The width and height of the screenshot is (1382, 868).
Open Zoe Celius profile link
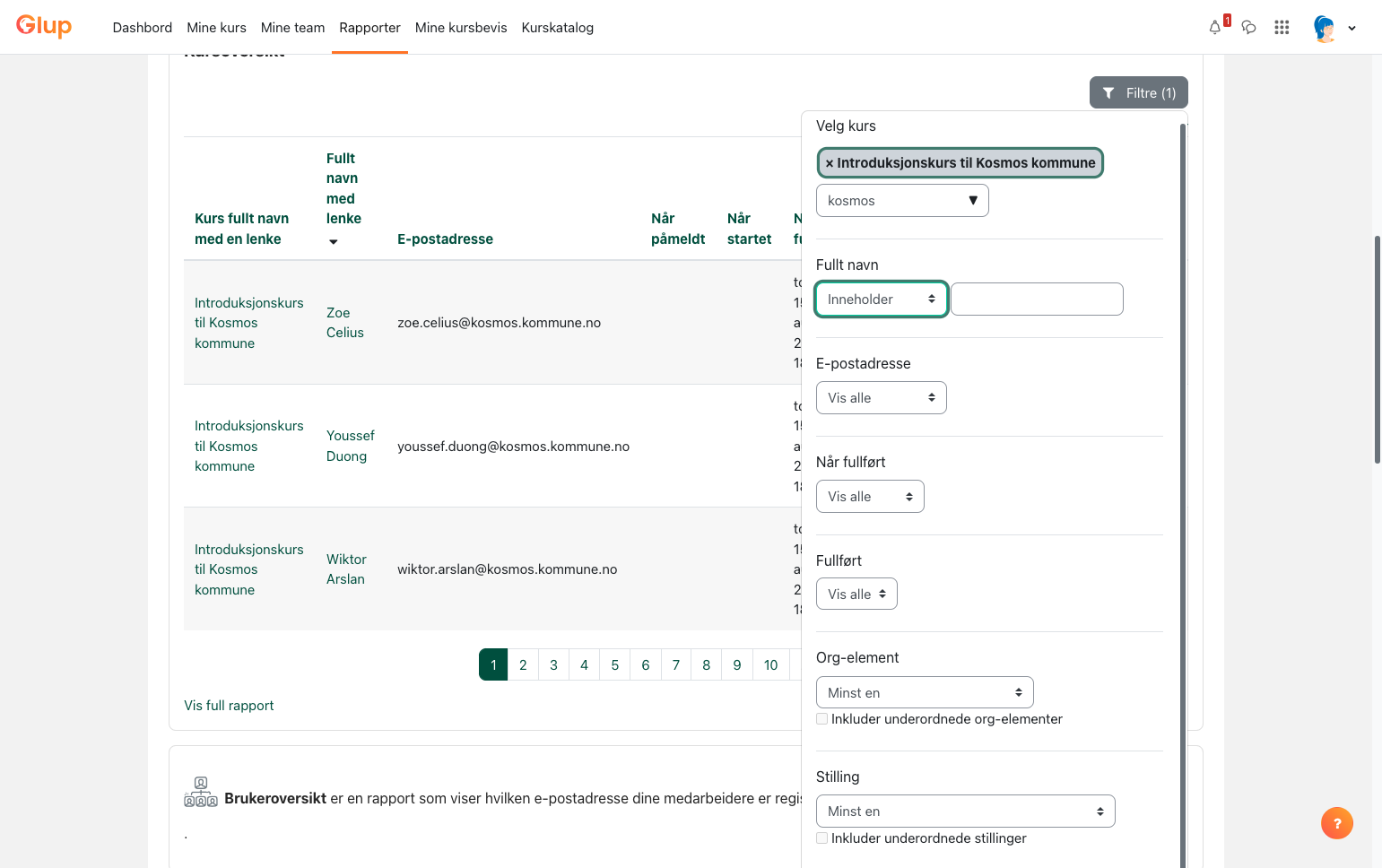coord(345,323)
